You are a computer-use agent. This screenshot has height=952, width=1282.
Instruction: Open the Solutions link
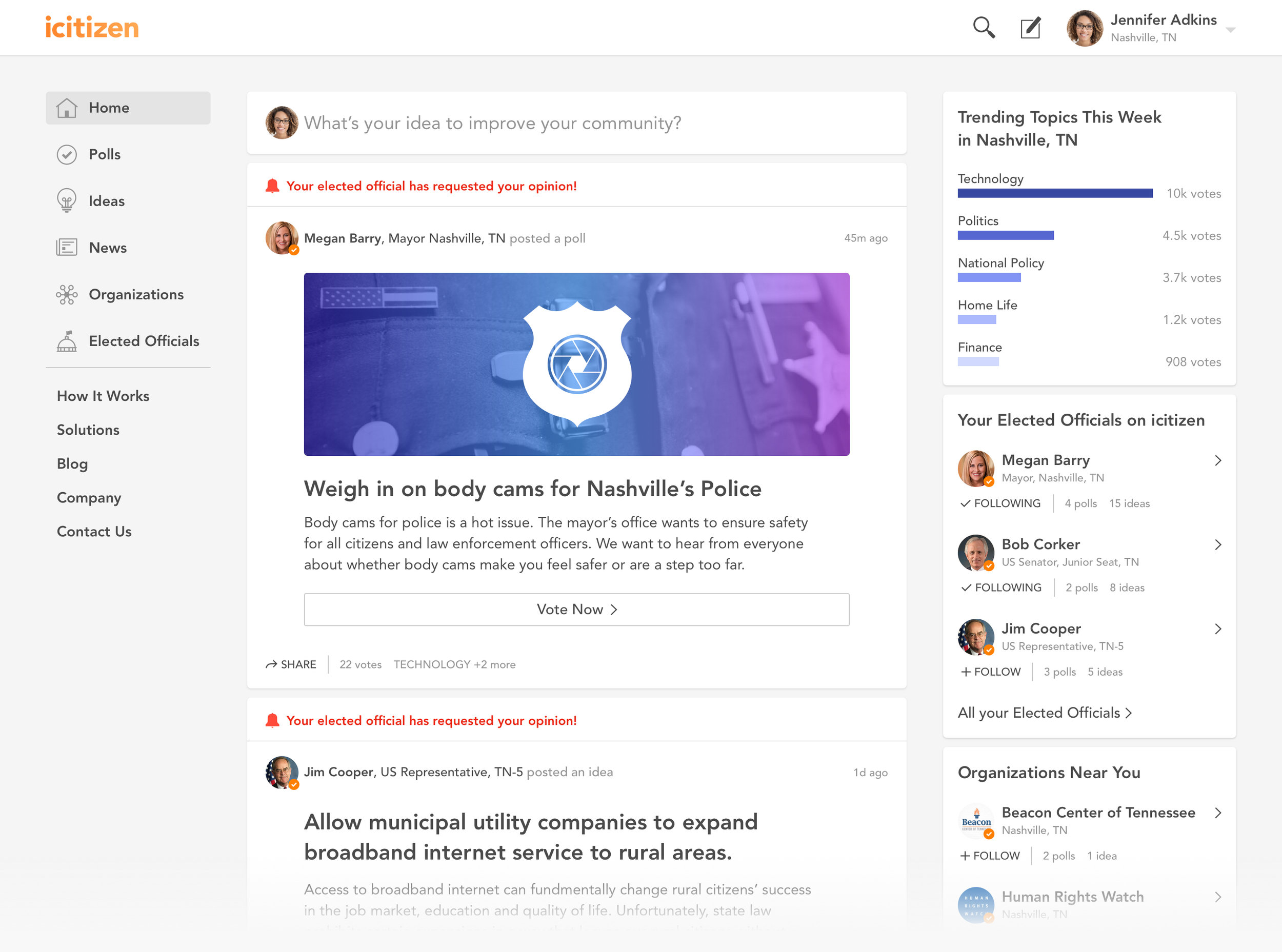click(88, 430)
